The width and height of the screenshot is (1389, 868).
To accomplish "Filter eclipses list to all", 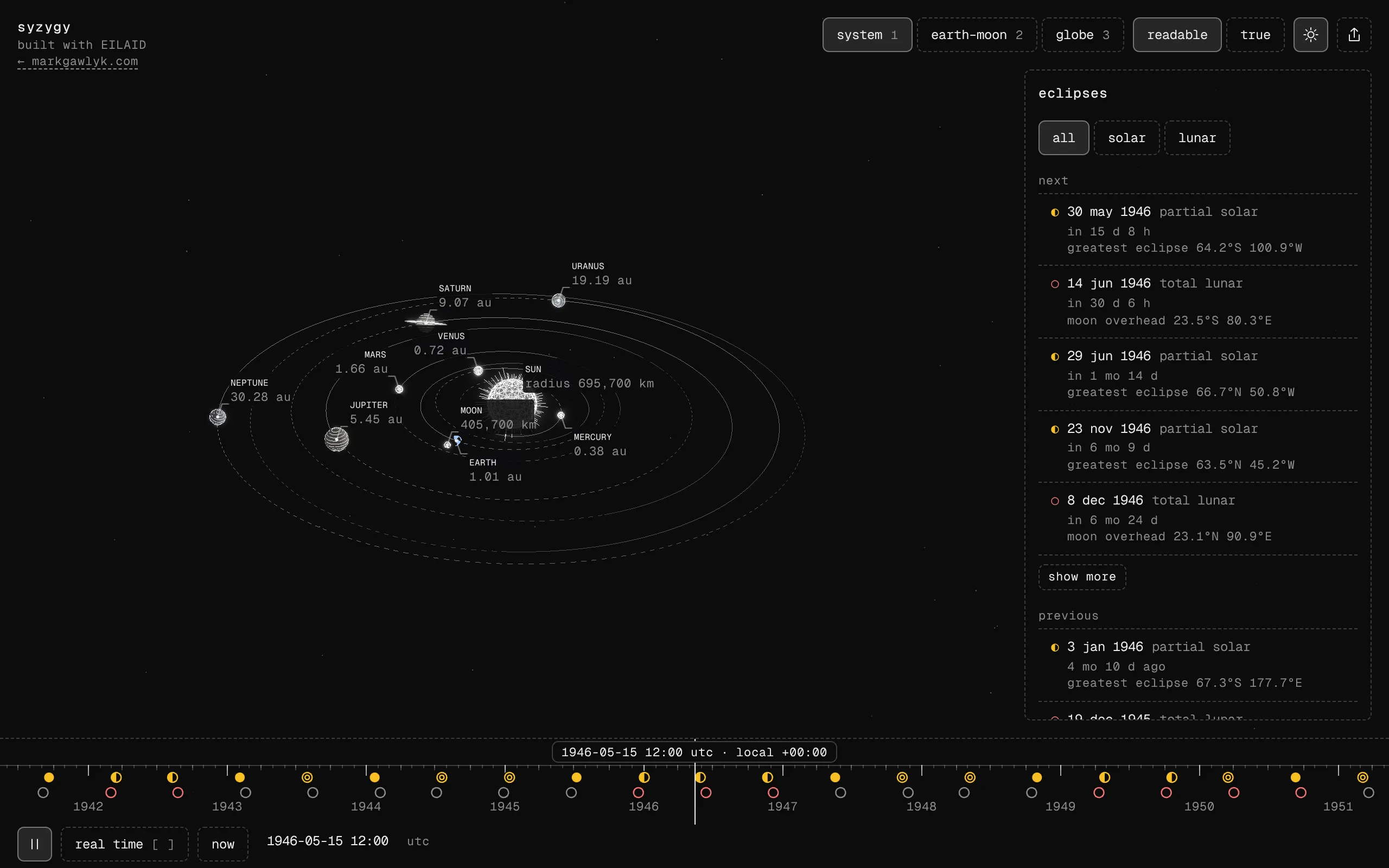I will coord(1063,138).
